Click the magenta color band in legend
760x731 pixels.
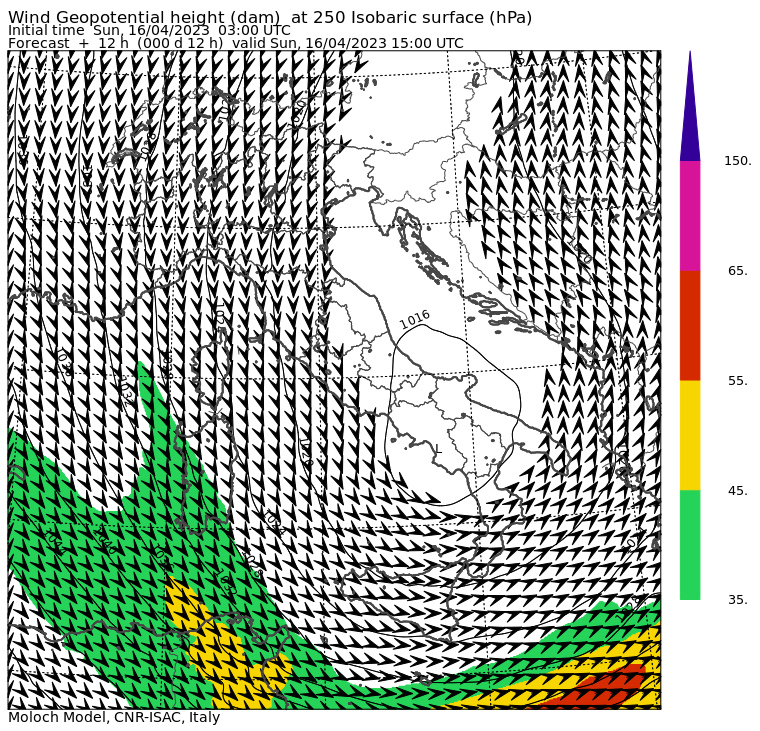point(690,216)
